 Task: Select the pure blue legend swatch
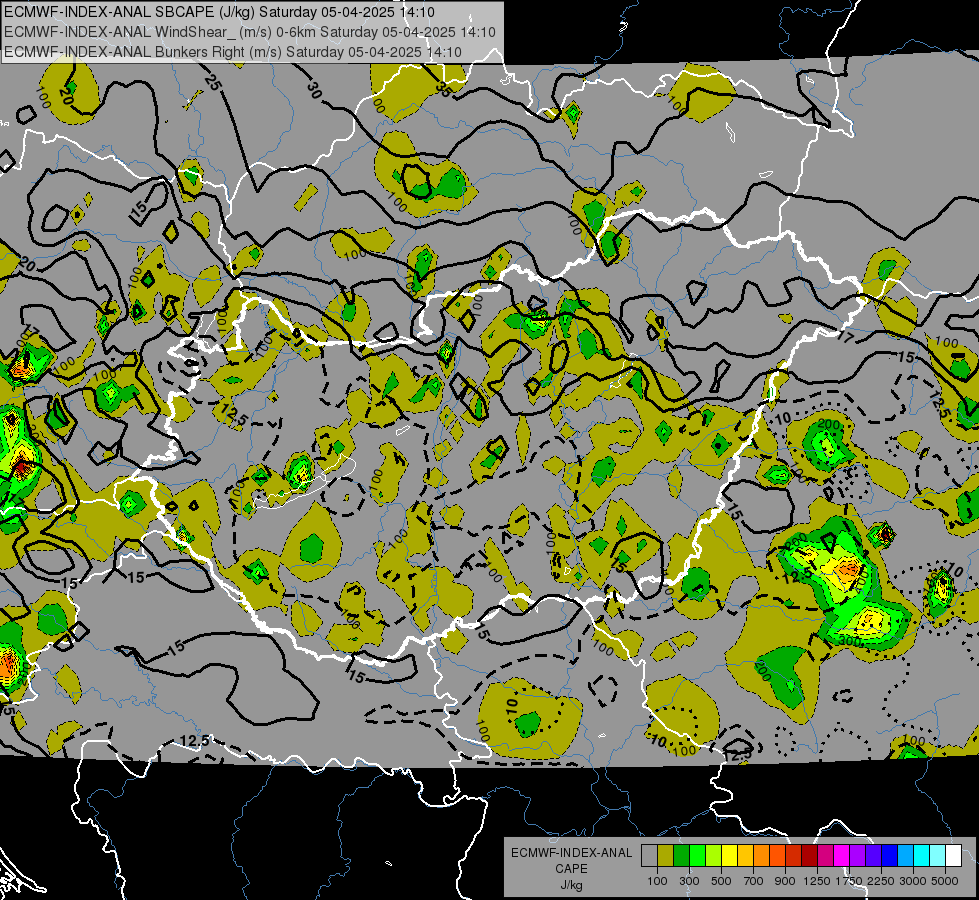890,856
